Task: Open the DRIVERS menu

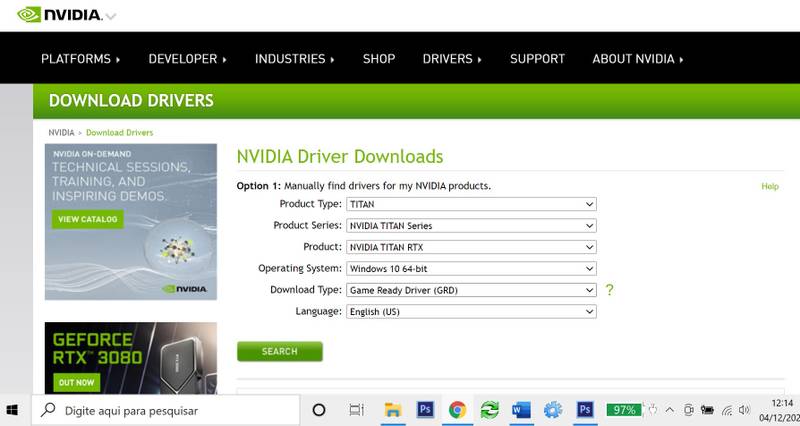Action: pos(452,59)
